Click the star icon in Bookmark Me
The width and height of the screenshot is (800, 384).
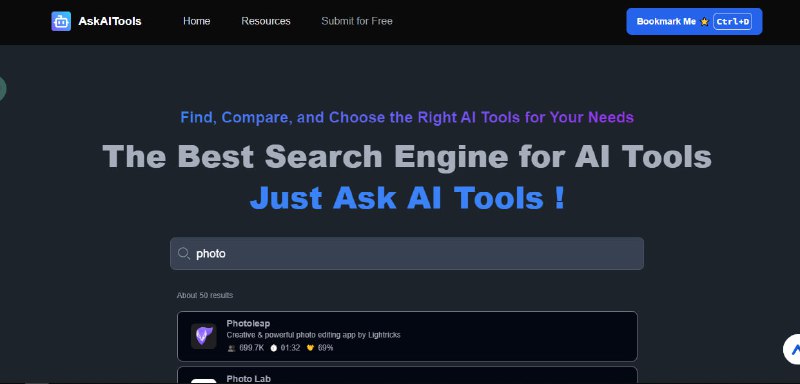[705, 21]
